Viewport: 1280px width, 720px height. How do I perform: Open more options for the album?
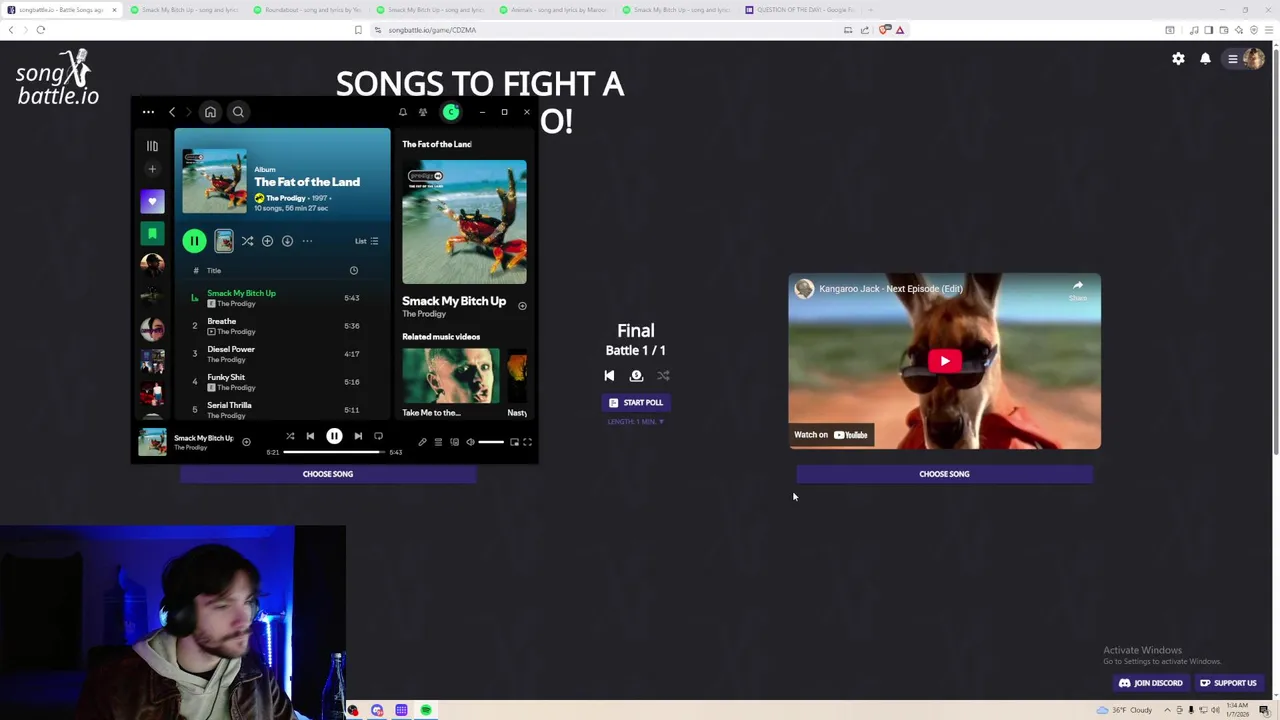click(x=307, y=241)
